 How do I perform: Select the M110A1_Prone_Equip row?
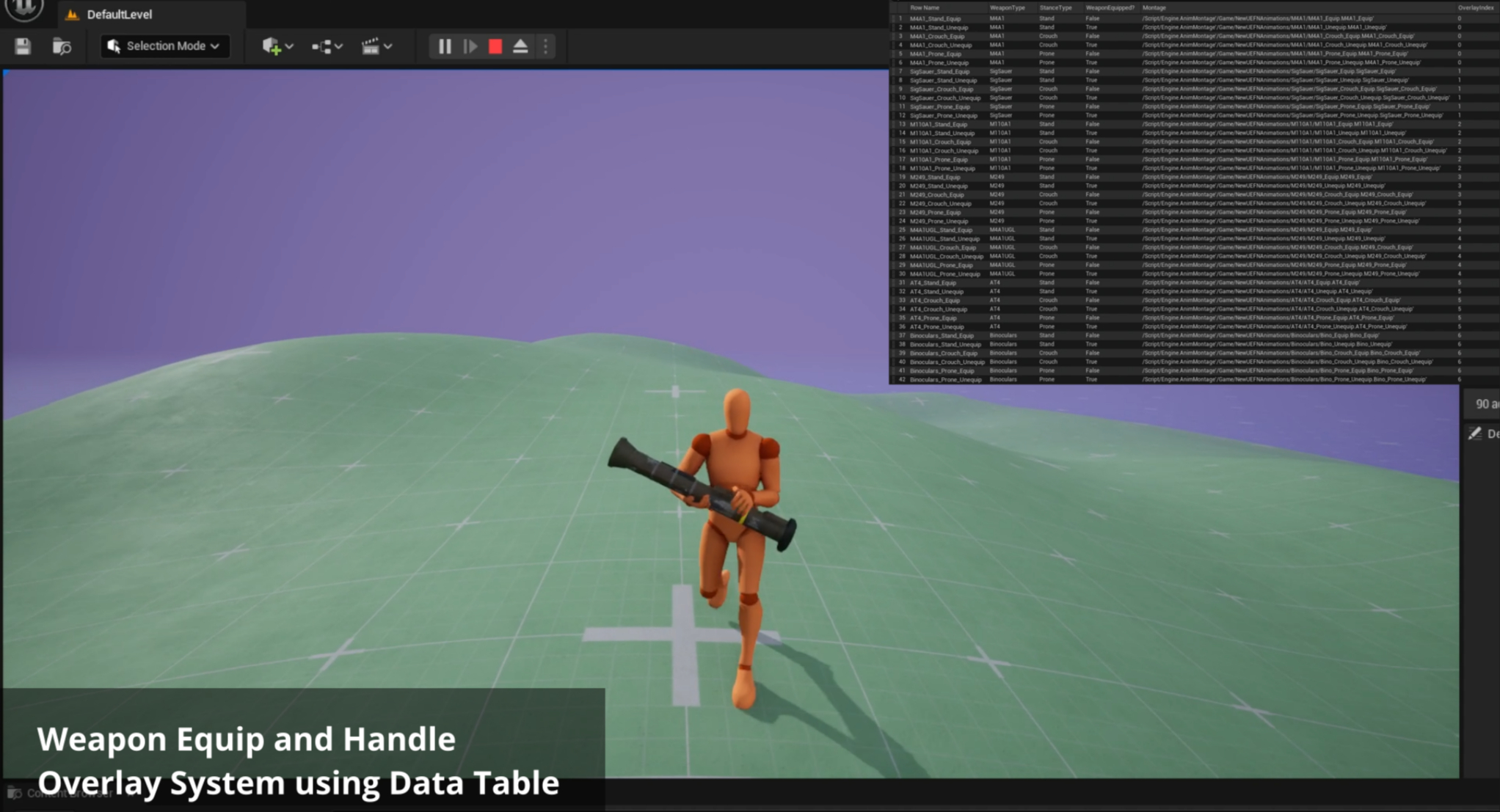click(x=1195, y=159)
